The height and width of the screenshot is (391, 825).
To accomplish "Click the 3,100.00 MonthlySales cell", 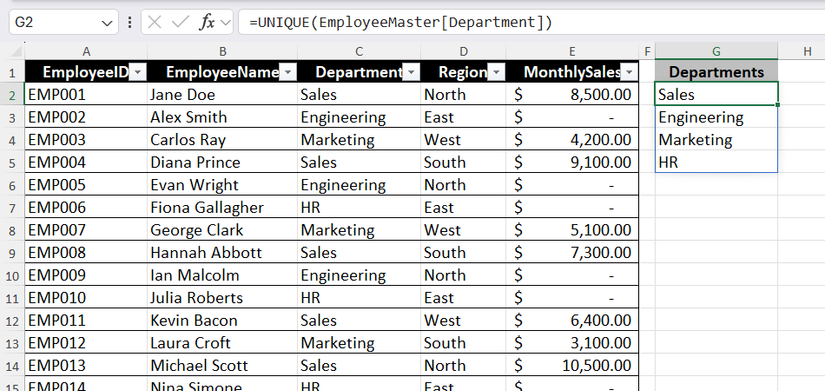I will pos(572,343).
